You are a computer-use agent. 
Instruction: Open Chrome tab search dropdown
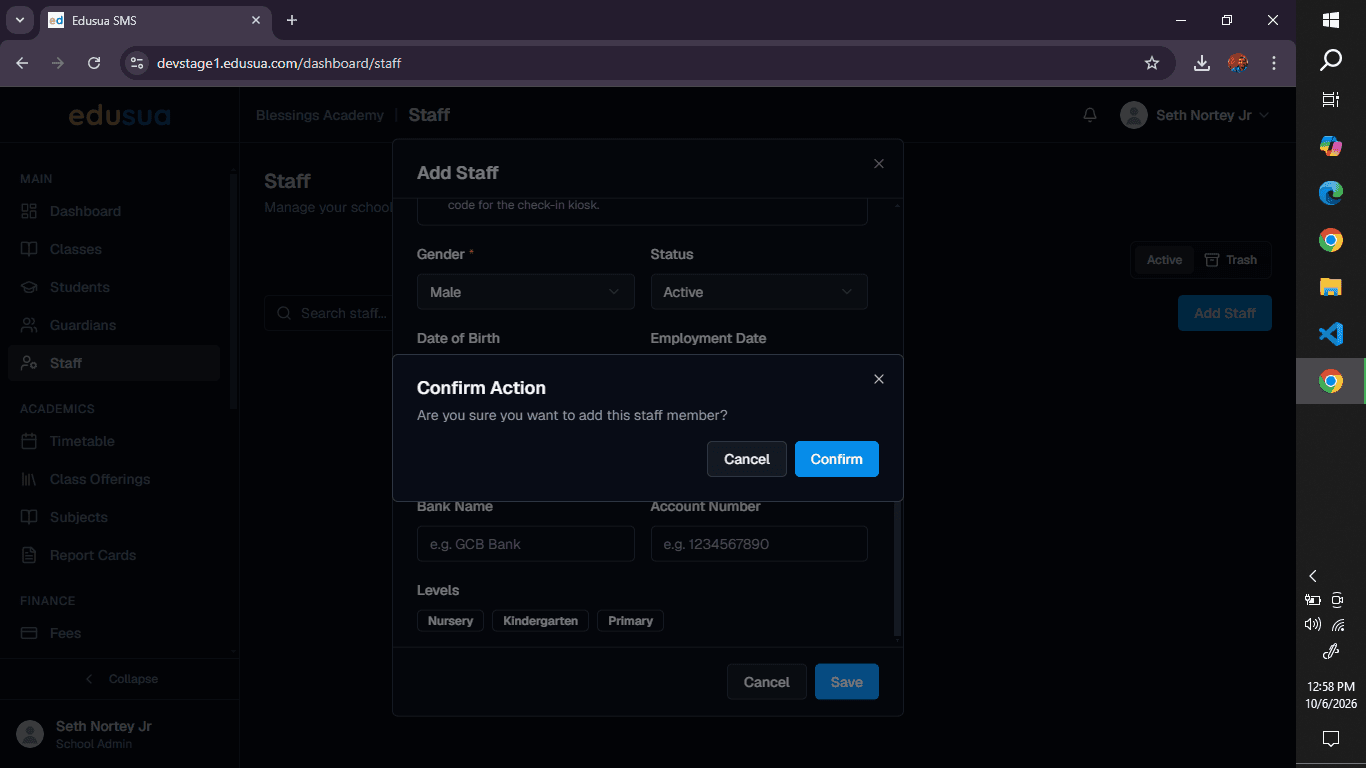(19, 20)
